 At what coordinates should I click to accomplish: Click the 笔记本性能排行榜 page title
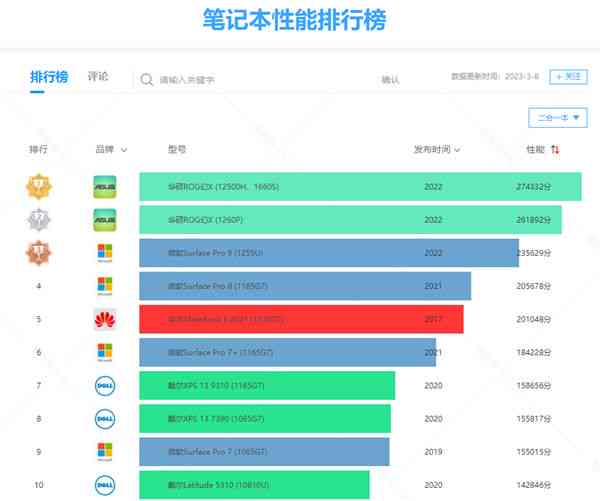295,20
